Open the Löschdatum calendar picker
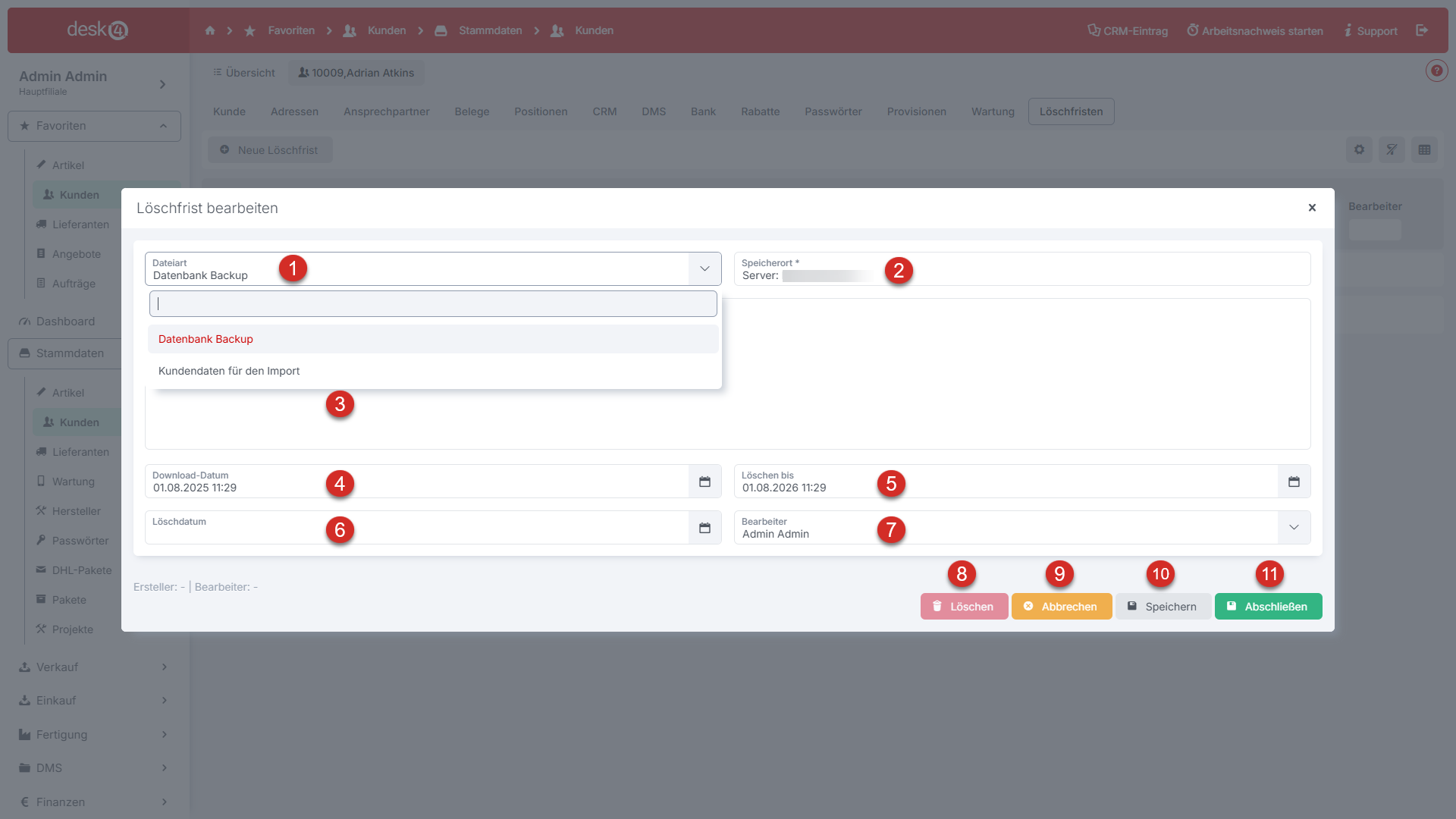 704,528
